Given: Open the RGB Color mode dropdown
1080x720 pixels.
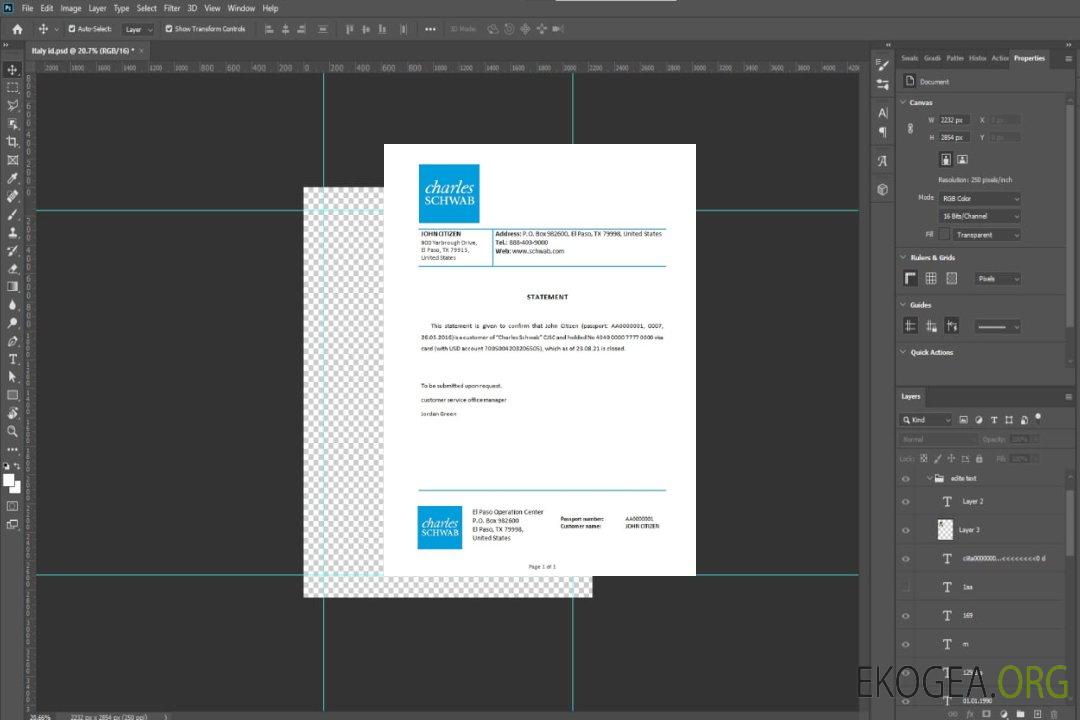Looking at the screenshot, I should 979,198.
